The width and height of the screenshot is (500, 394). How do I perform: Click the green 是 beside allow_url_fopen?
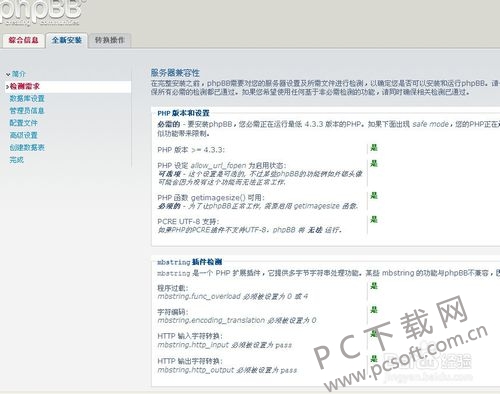click(x=374, y=163)
